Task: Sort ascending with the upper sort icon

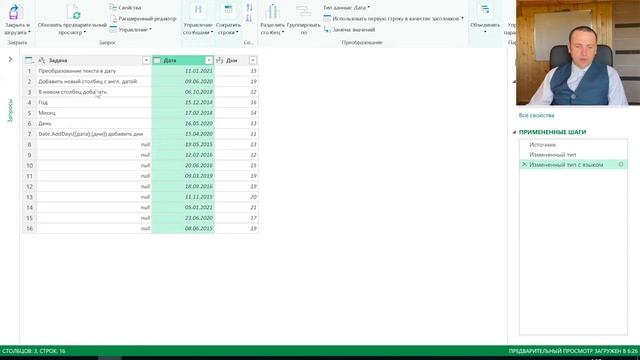Action: pos(249,7)
